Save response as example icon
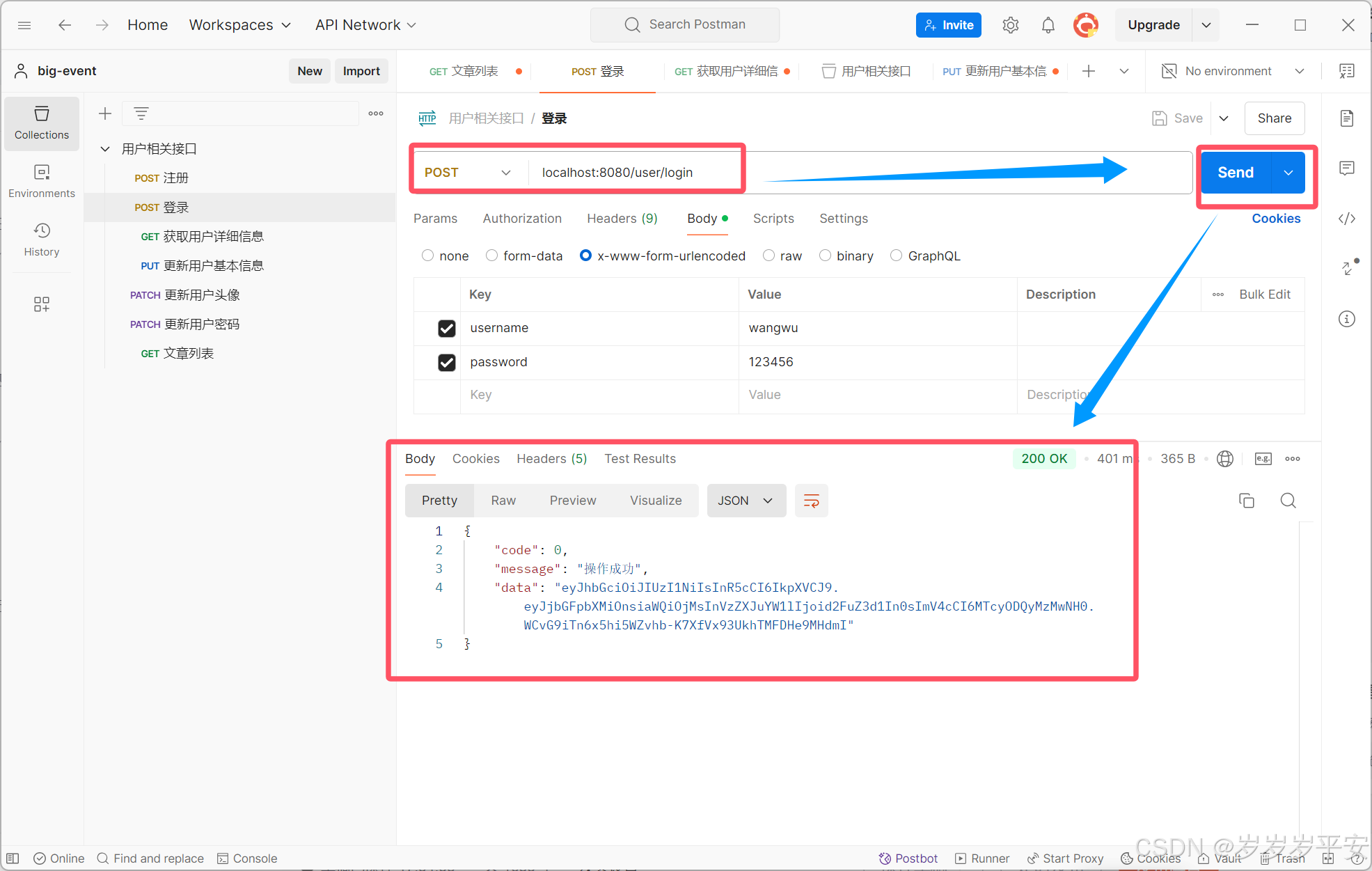The height and width of the screenshot is (871, 1372). [x=1263, y=459]
